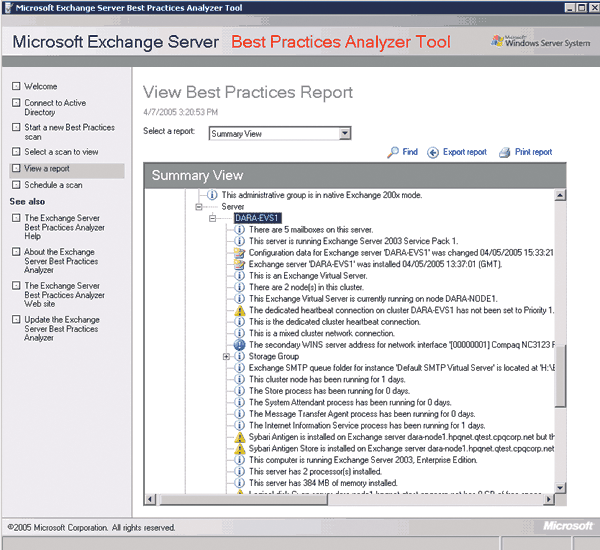Screen dimensions: 600x550
Task: Open the Select a report dropdown
Action: point(344,133)
